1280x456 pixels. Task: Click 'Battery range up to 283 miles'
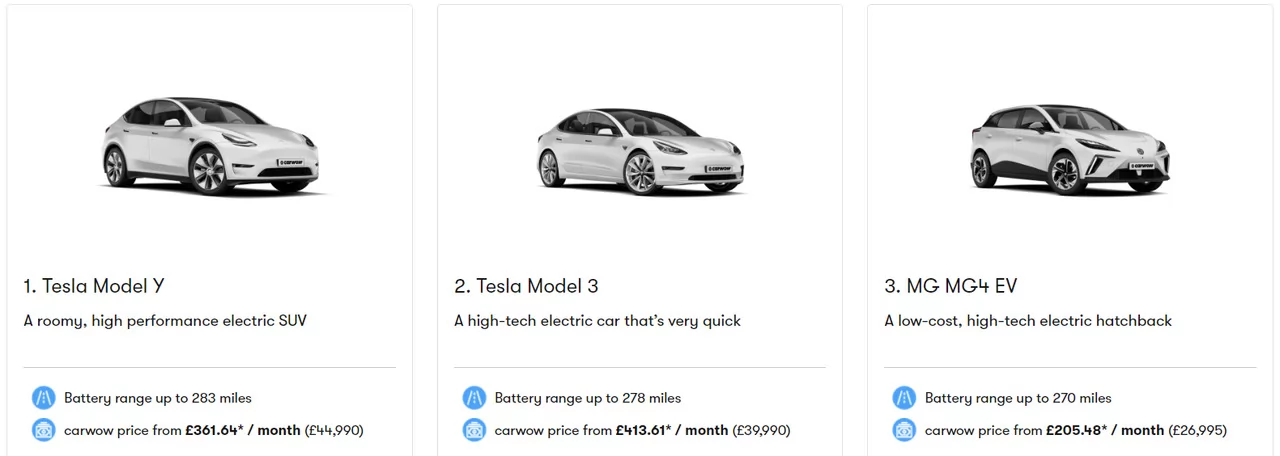pyautogui.click(x=158, y=398)
